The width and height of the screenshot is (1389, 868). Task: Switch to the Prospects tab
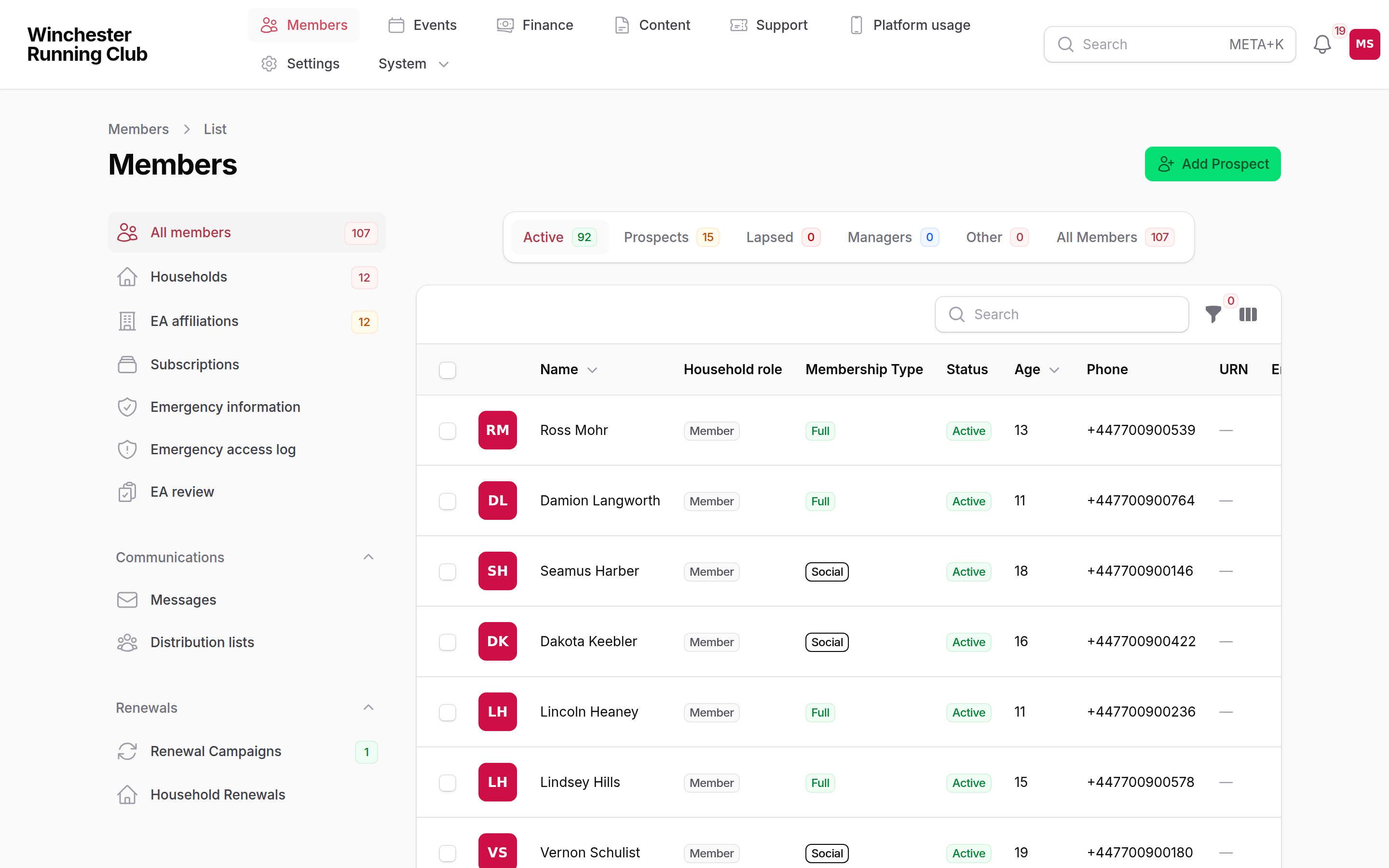(x=671, y=237)
